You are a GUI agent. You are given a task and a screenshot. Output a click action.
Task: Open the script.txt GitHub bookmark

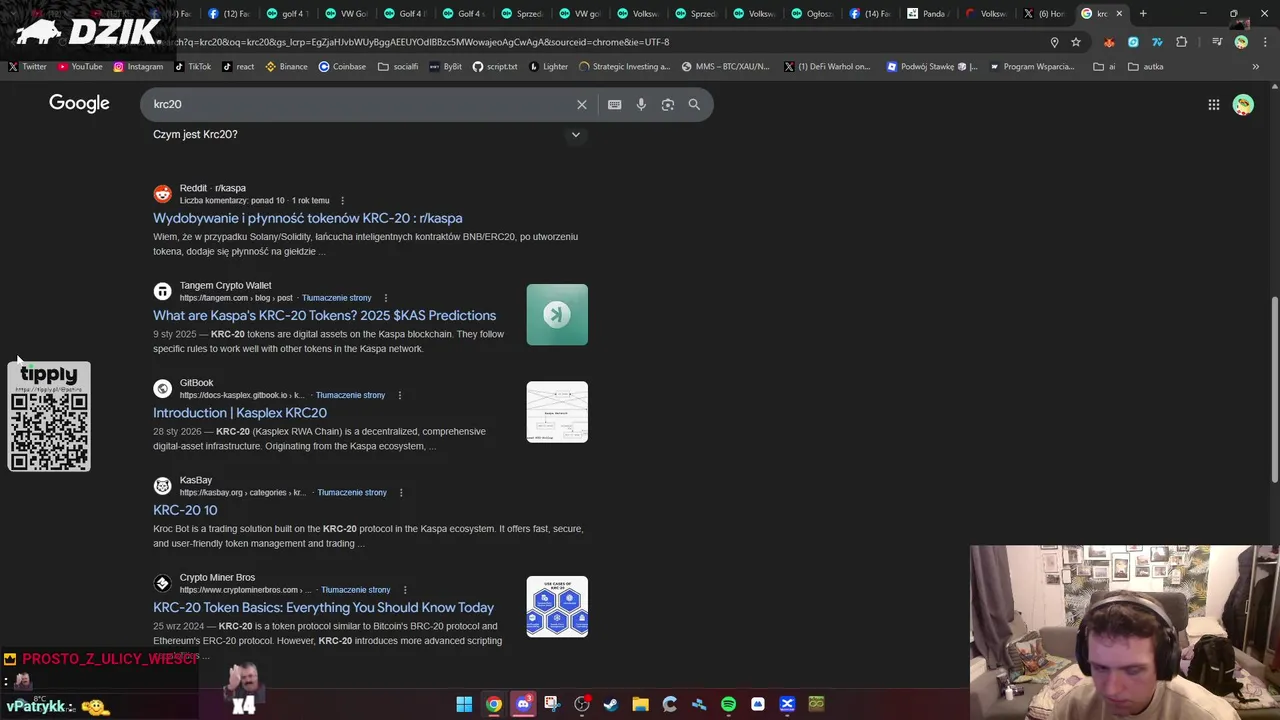click(x=495, y=66)
